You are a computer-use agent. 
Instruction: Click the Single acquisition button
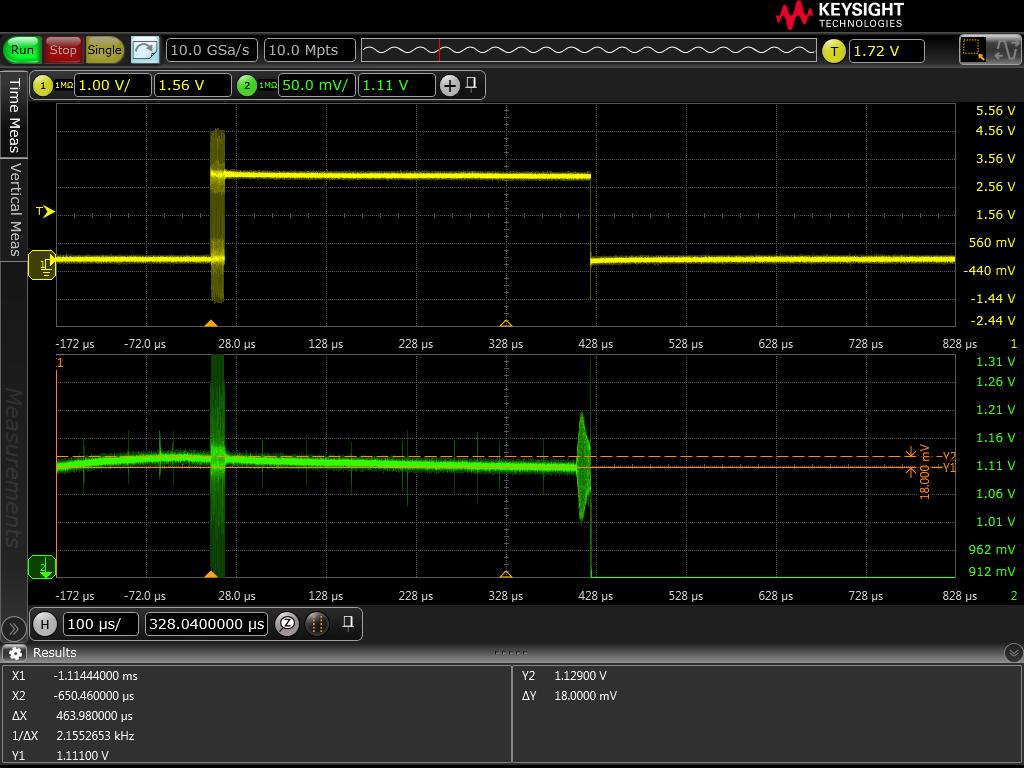104,50
